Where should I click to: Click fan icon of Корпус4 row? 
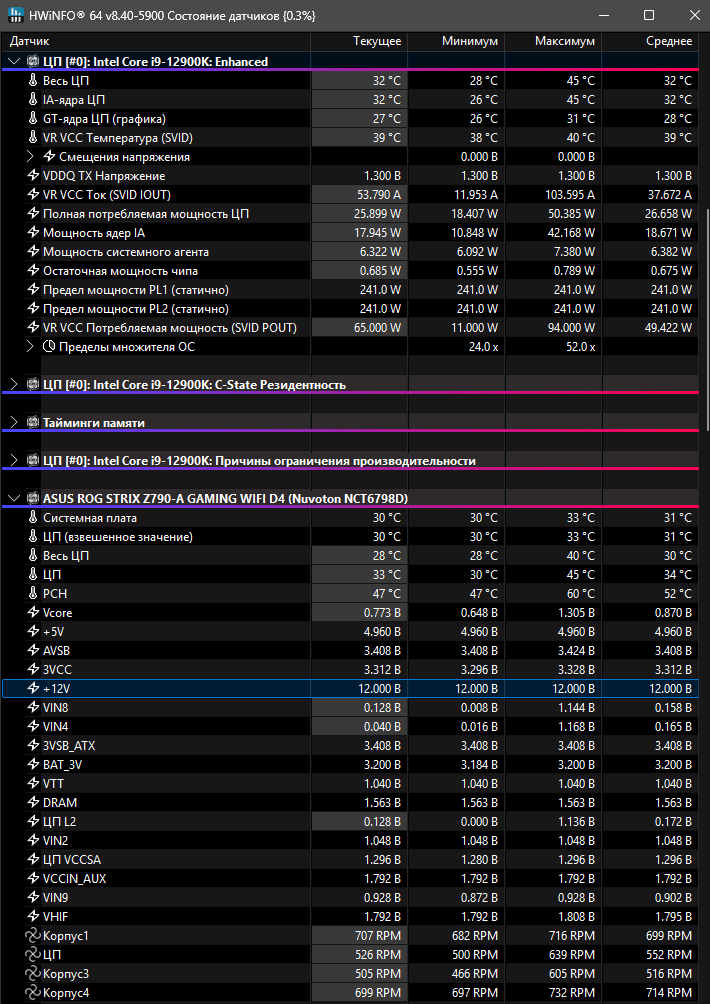pos(33,993)
